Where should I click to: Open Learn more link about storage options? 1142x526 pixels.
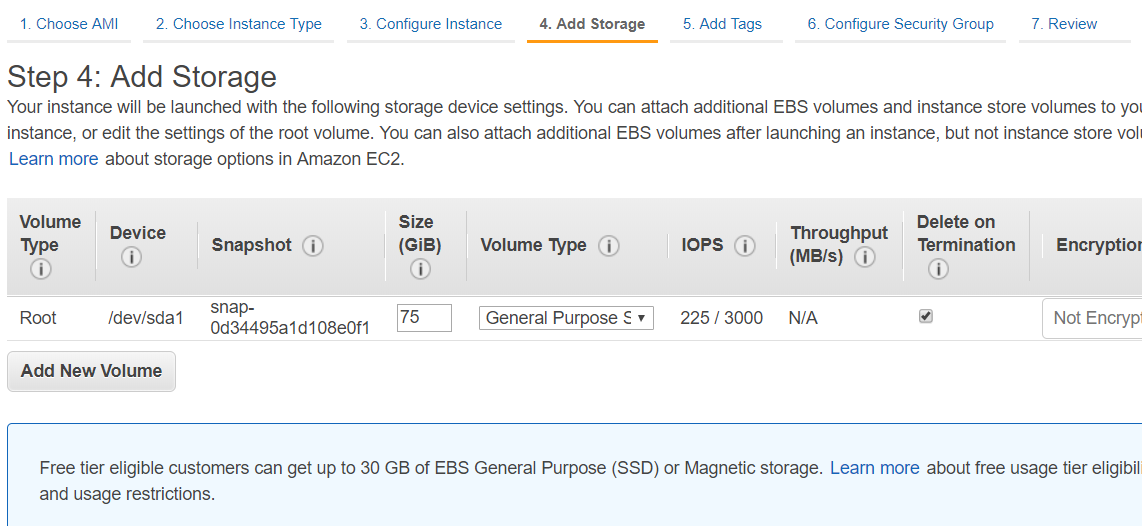pyautogui.click(x=53, y=159)
